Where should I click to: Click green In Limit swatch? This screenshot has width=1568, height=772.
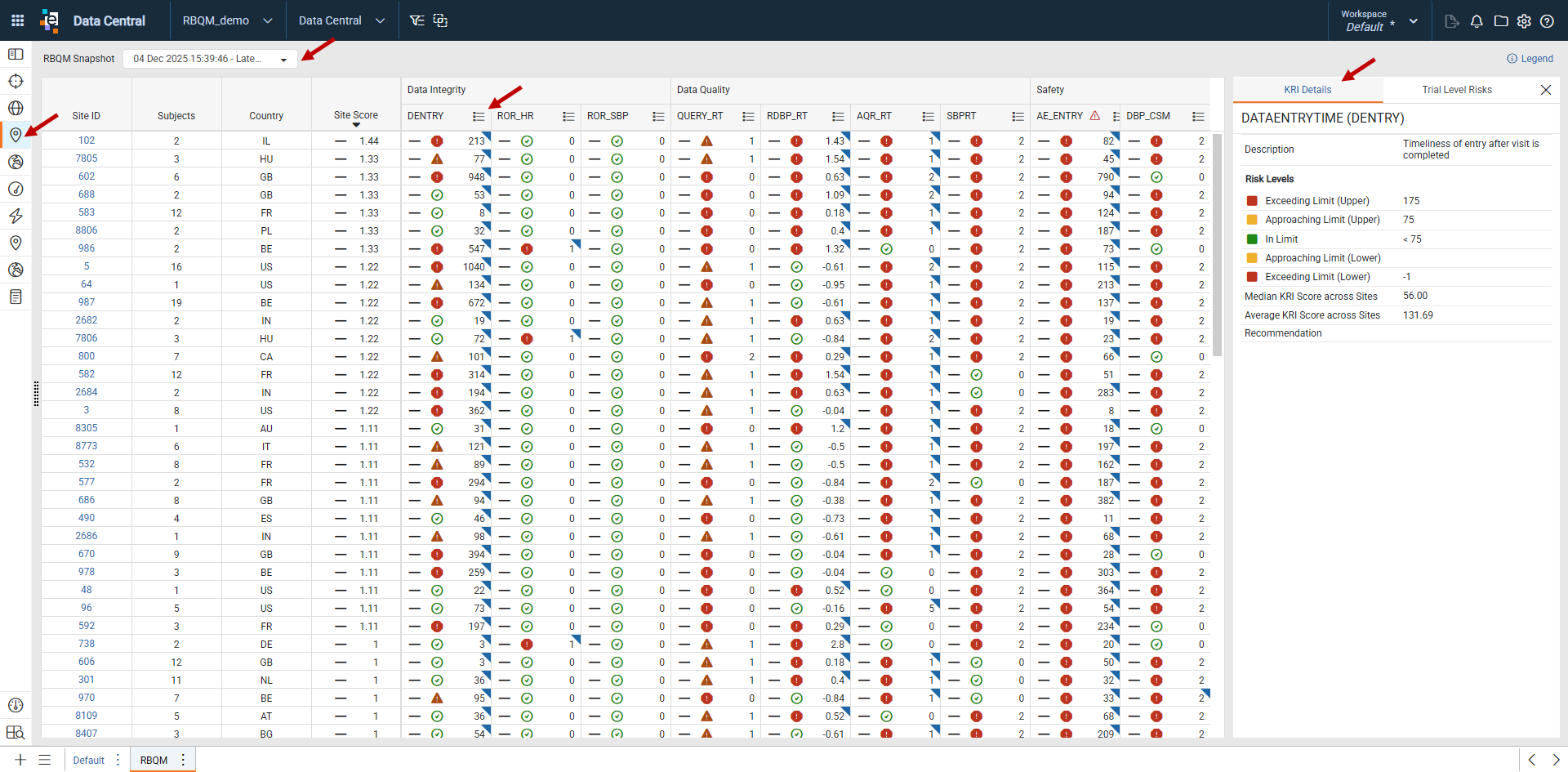tap(1252, 239)
